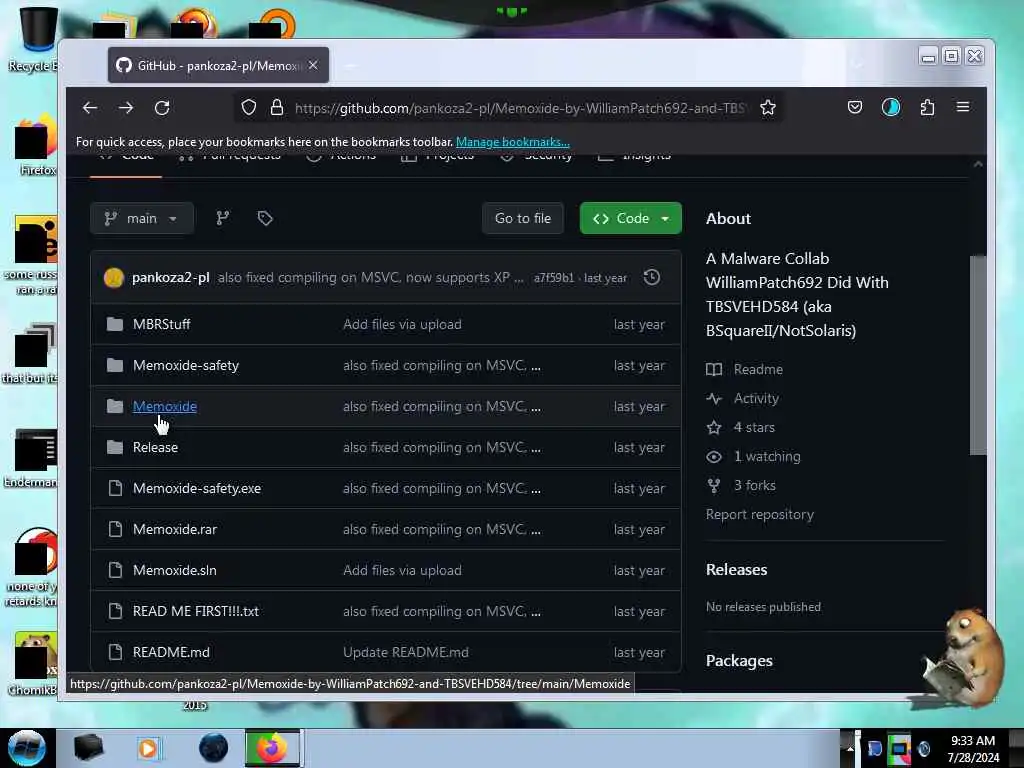
Task: Open the Windows Start button
Action: point(26,748)
